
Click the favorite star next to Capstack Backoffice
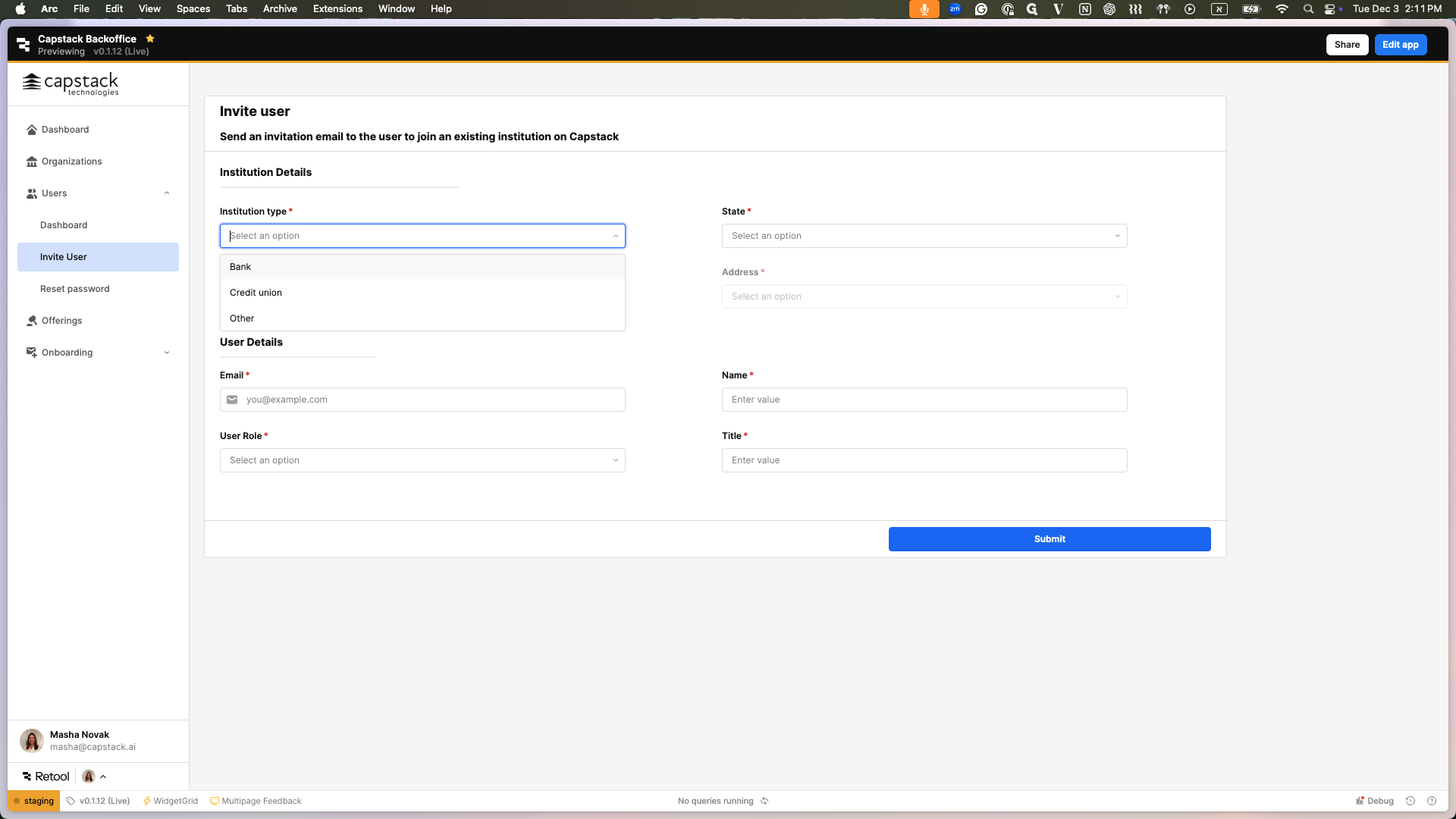point(150,39)
